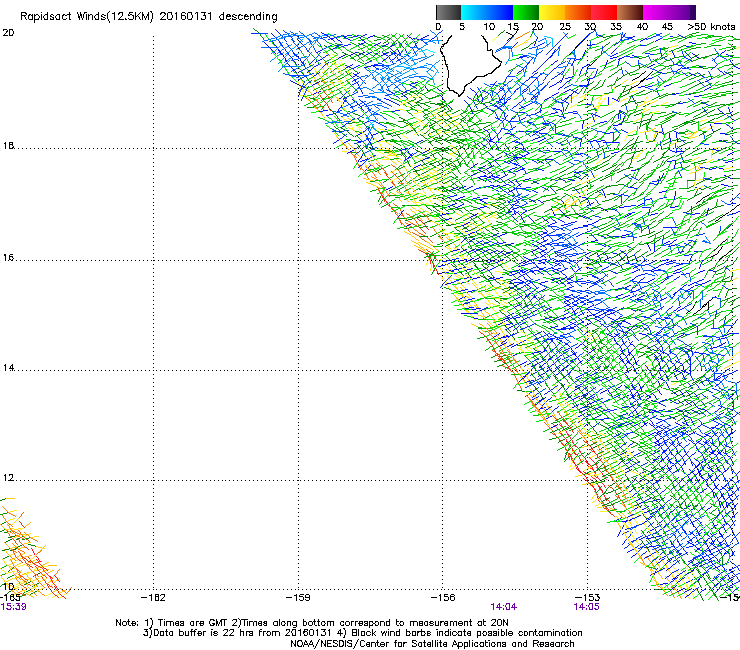Select the blue 10-15 knots legend swatch
The height and width of the screenshot is (650, 740).
(x=500, y=12)
